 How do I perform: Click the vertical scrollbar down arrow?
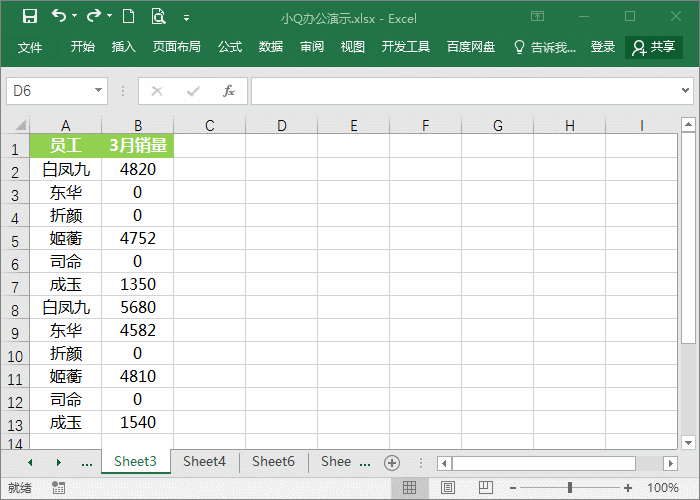(688, 443)
